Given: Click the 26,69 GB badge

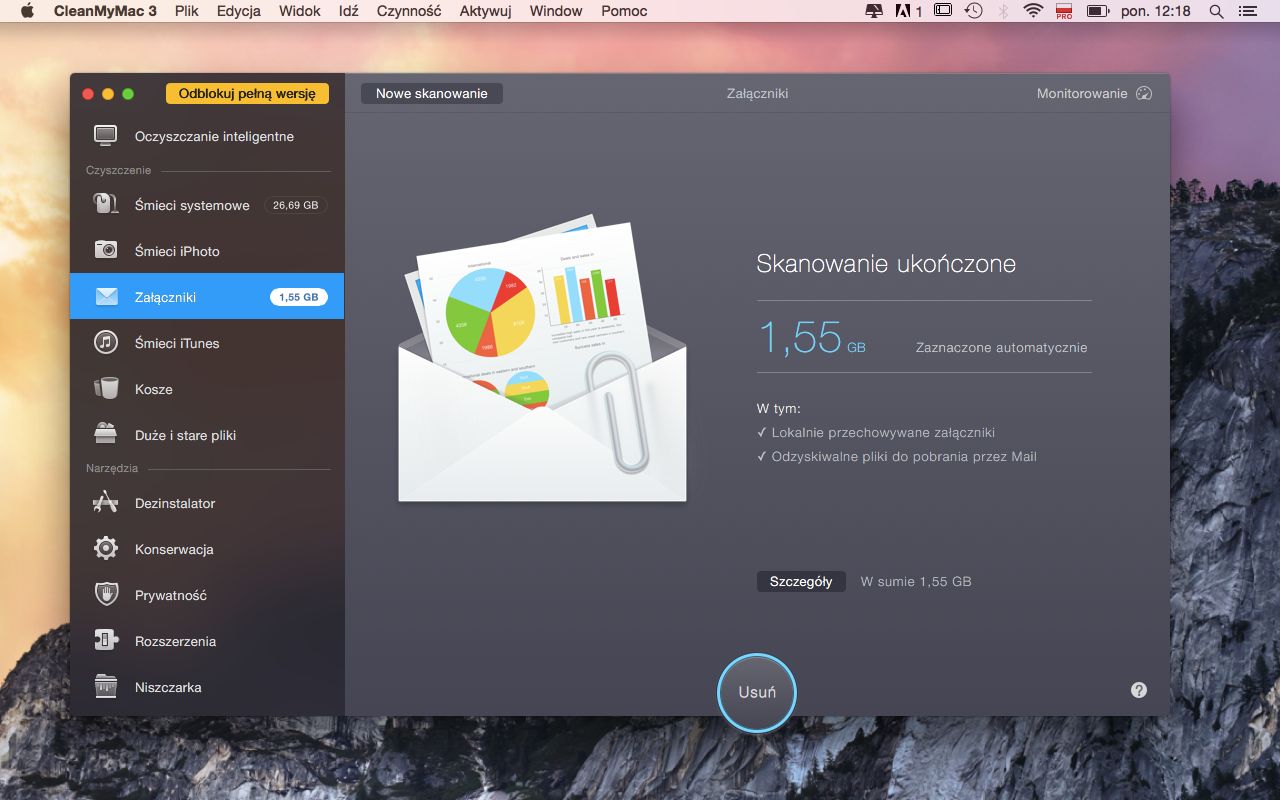Looking at the screenshot, I should 296,205.
